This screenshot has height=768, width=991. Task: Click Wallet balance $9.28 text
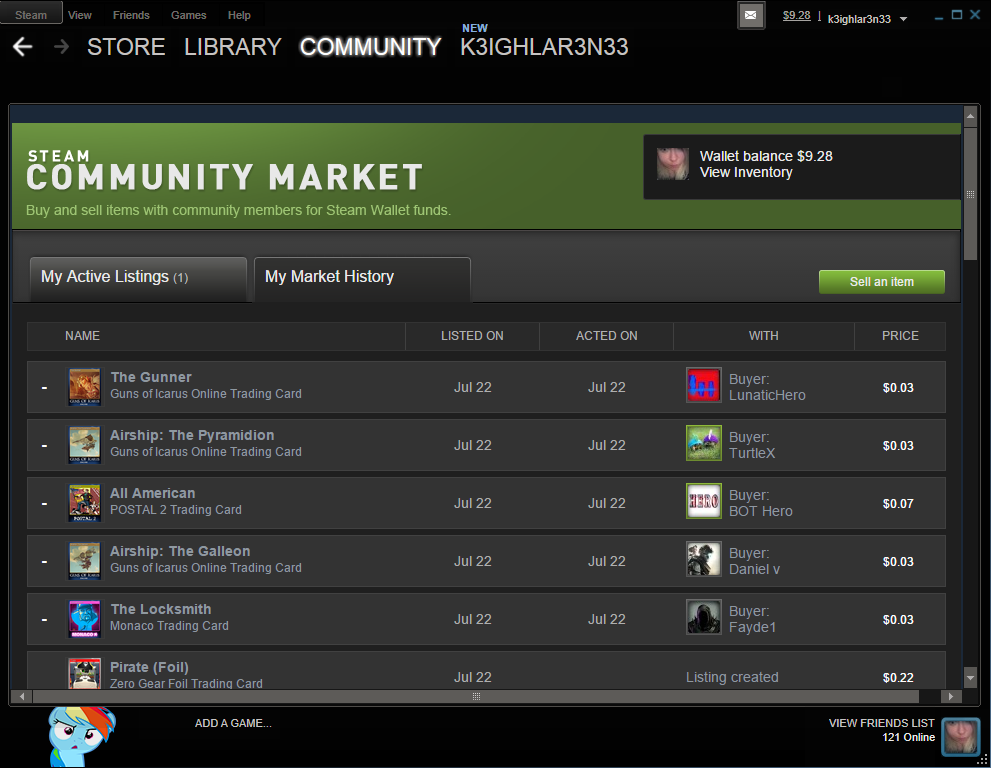[766, 156]
